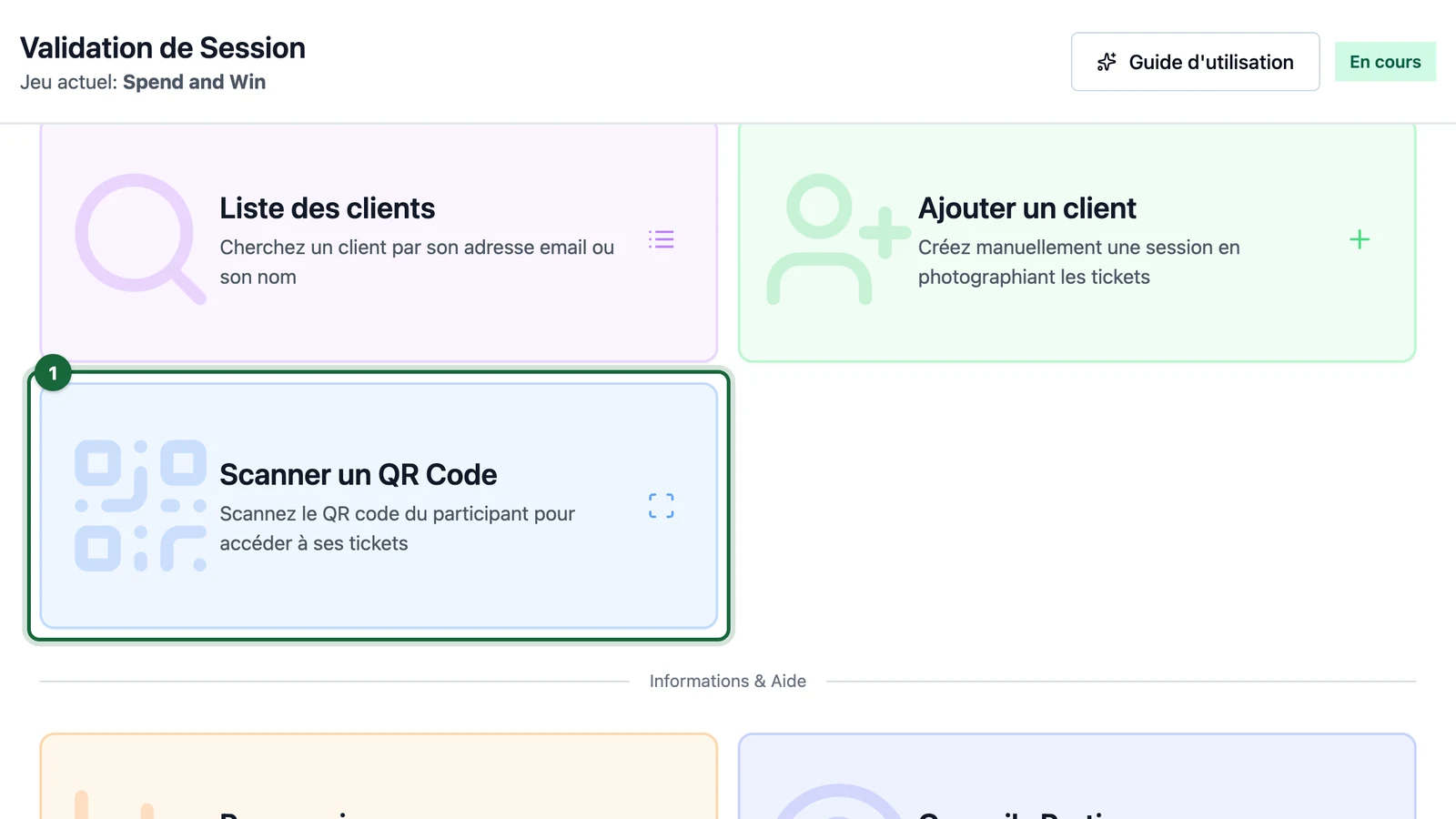Click the large QR code icon
Image resolution: width=1456 pixels, height=819 pixels.
point(140,505)
